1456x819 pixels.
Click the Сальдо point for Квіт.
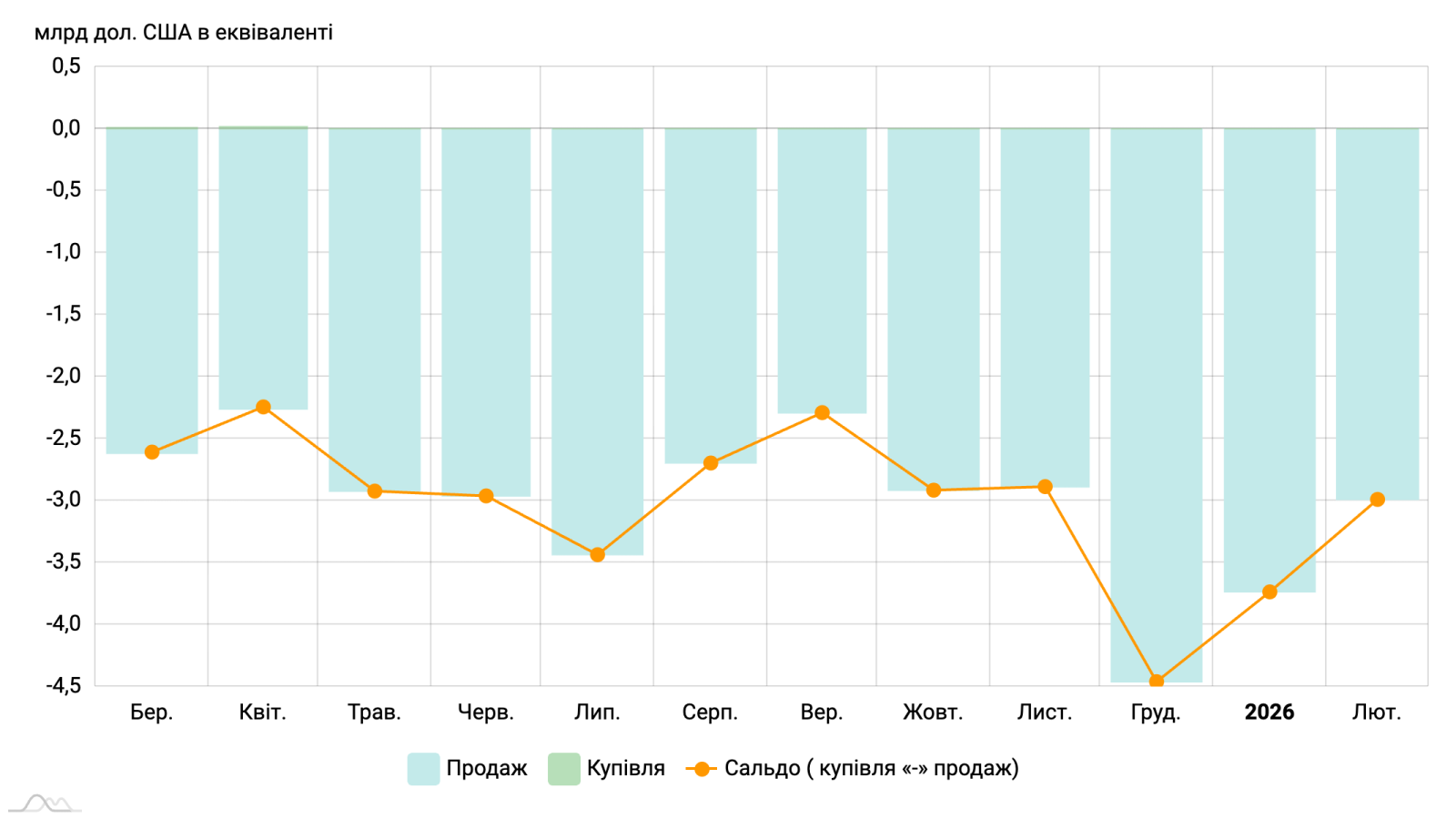tap(263, 407)
